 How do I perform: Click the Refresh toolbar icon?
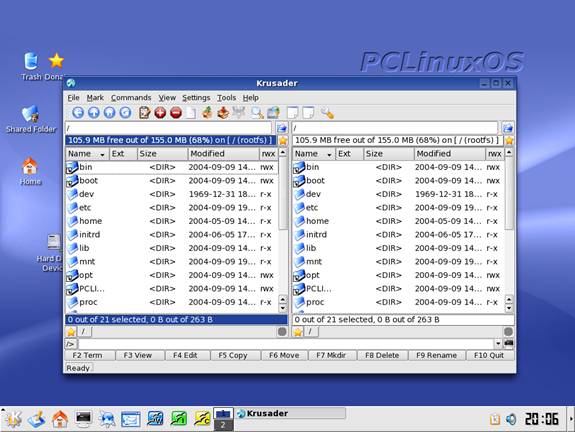click(125, 113)
